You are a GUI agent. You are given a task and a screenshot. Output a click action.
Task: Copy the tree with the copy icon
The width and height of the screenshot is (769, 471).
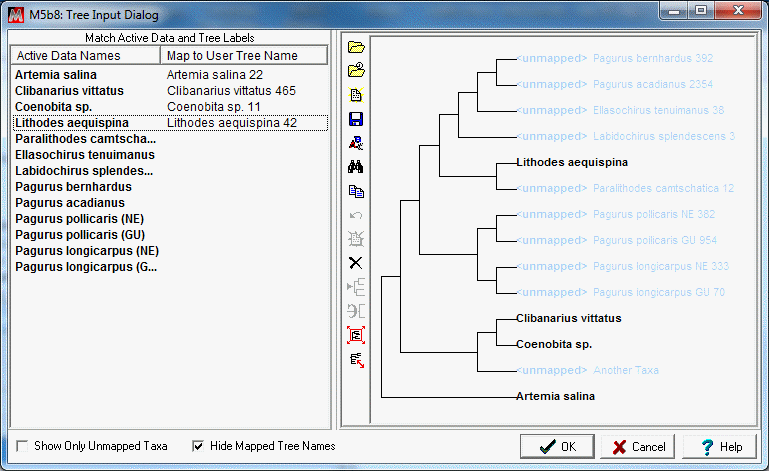click(x=356, y=191)
